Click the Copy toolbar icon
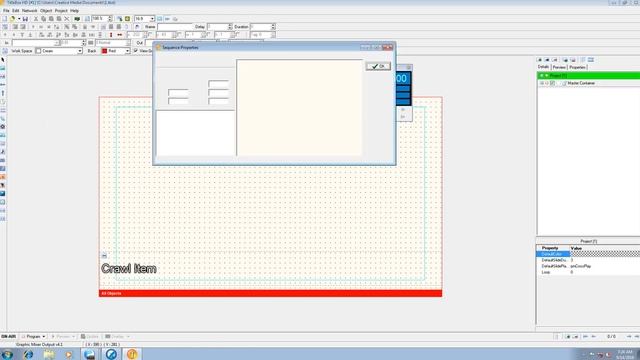Image resolution: width=640 pixels, height=360 pixels. tap(43, 19)
